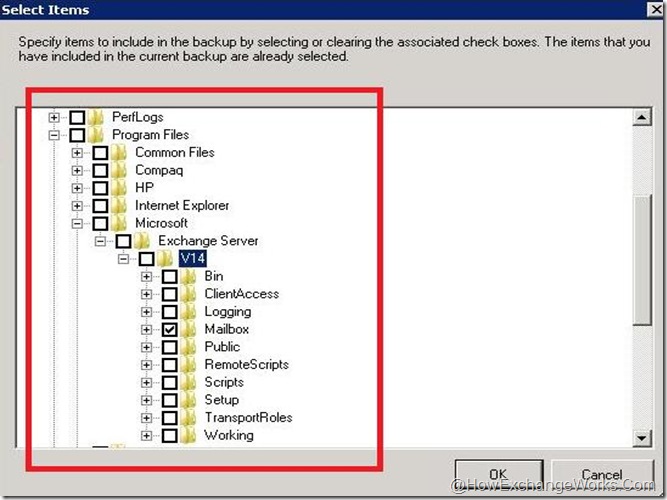667x500 pixels.
Task: Click the ClientAccess folder icon
Action: 188,294
